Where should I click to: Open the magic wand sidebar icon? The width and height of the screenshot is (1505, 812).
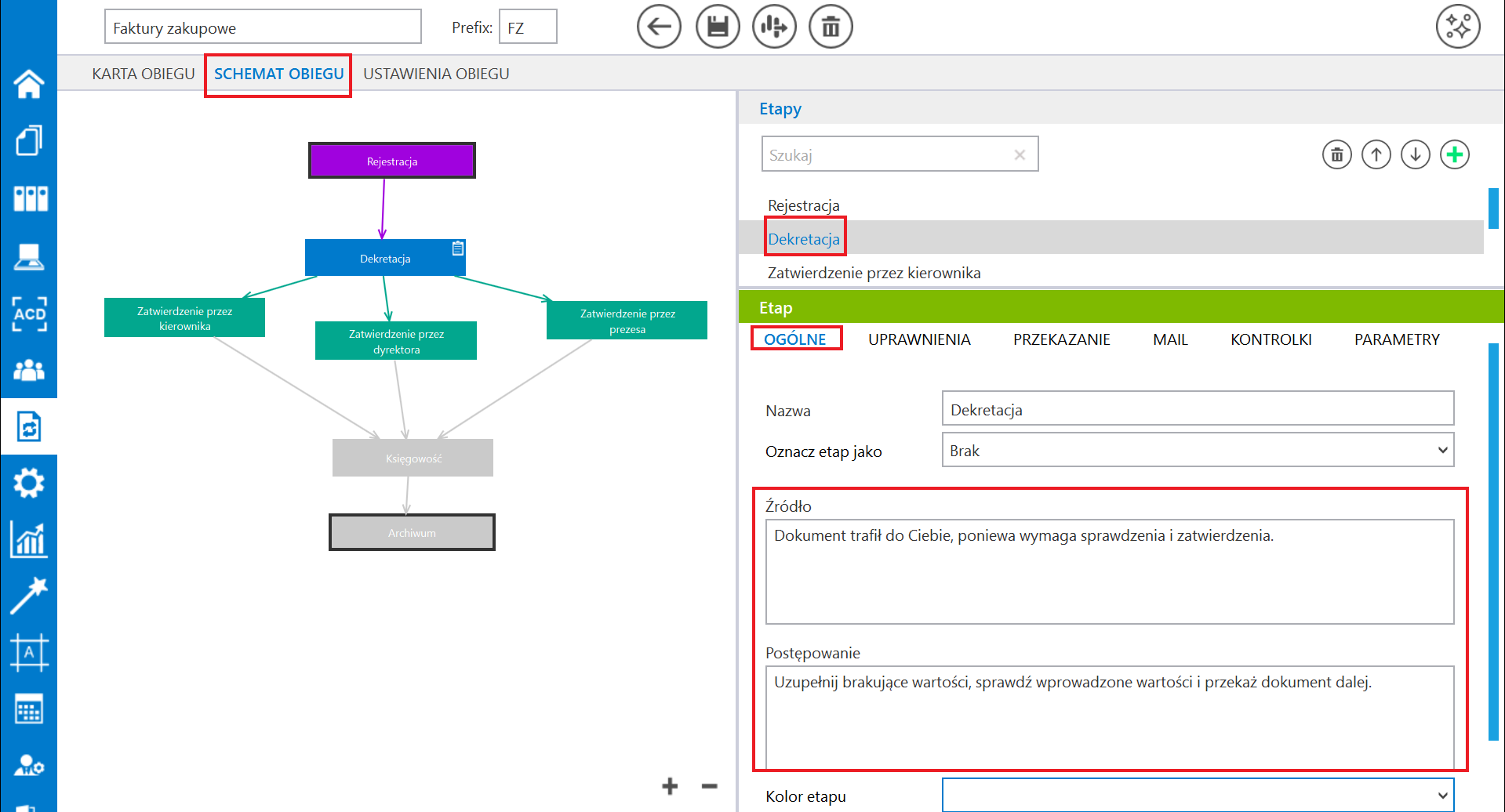[x=29, y=596]
